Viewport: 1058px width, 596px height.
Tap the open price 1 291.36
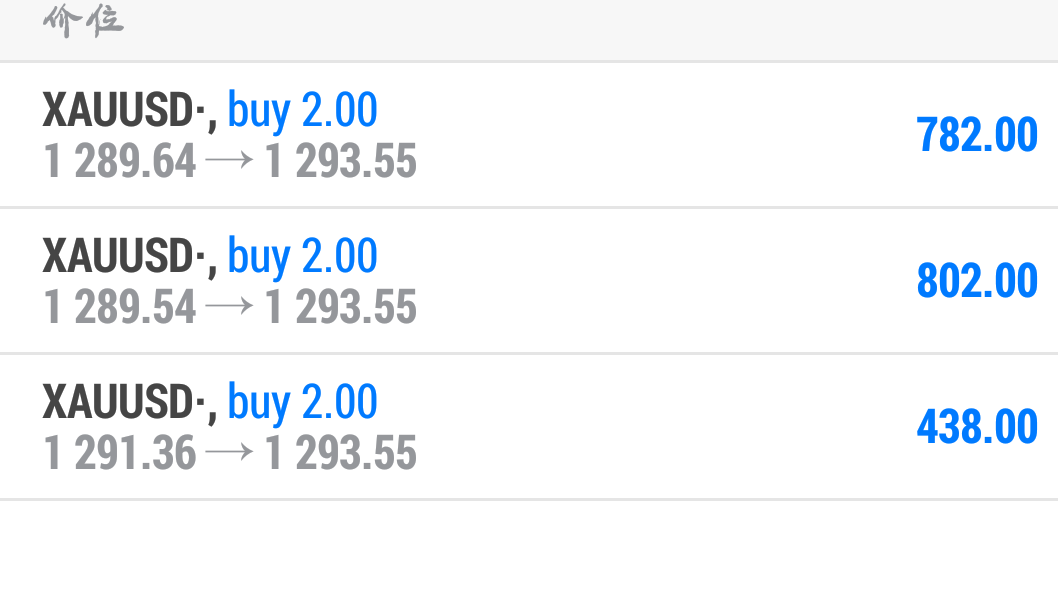click(x=119, y=452)
